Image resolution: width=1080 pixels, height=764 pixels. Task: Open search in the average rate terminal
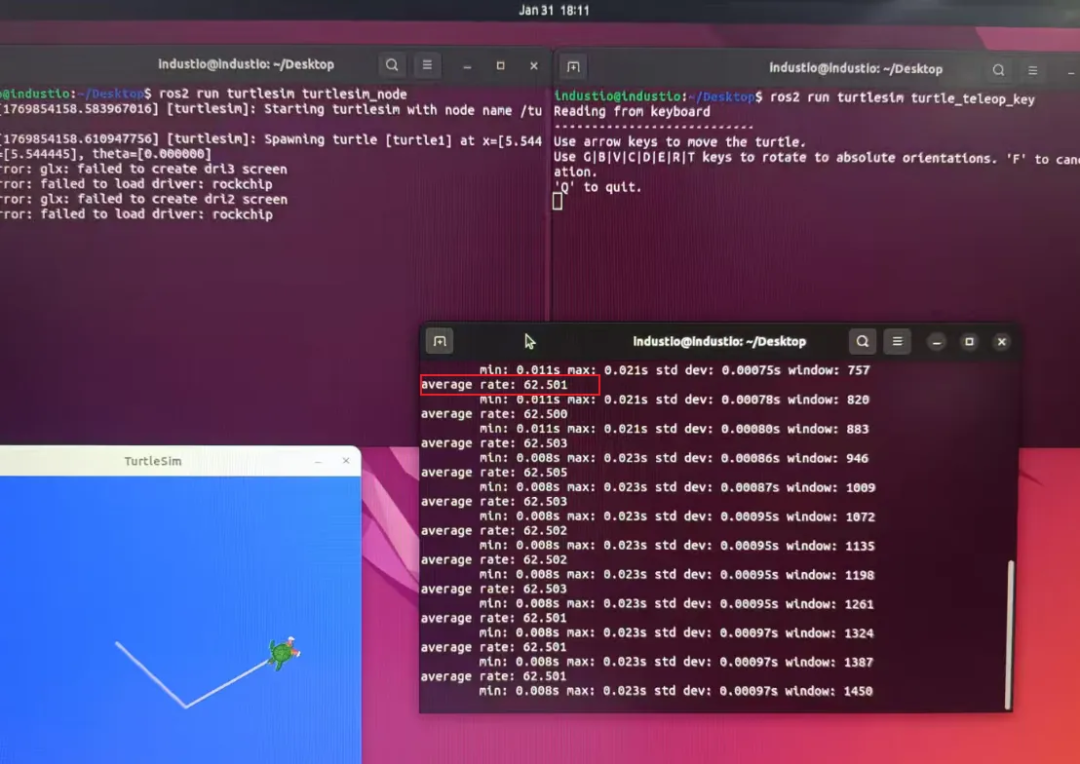862,341
